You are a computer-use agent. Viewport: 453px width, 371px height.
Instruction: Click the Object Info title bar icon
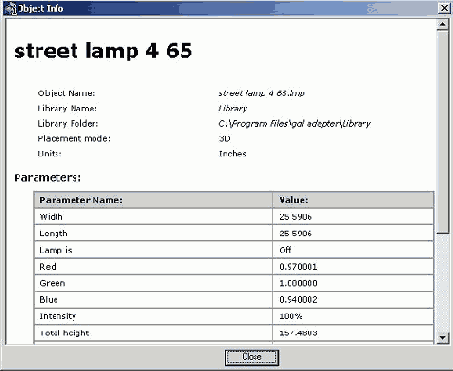click(10, 8)
